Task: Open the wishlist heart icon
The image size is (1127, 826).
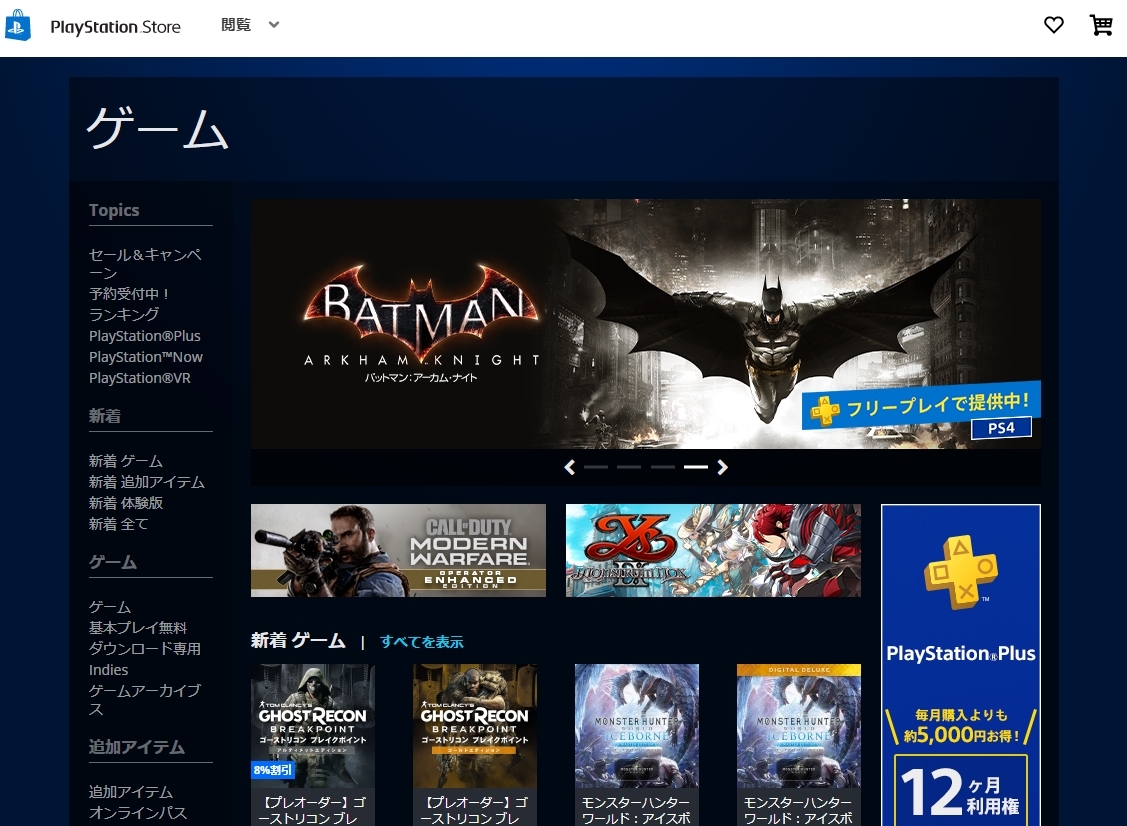Action: click(x=1054, y=25)
